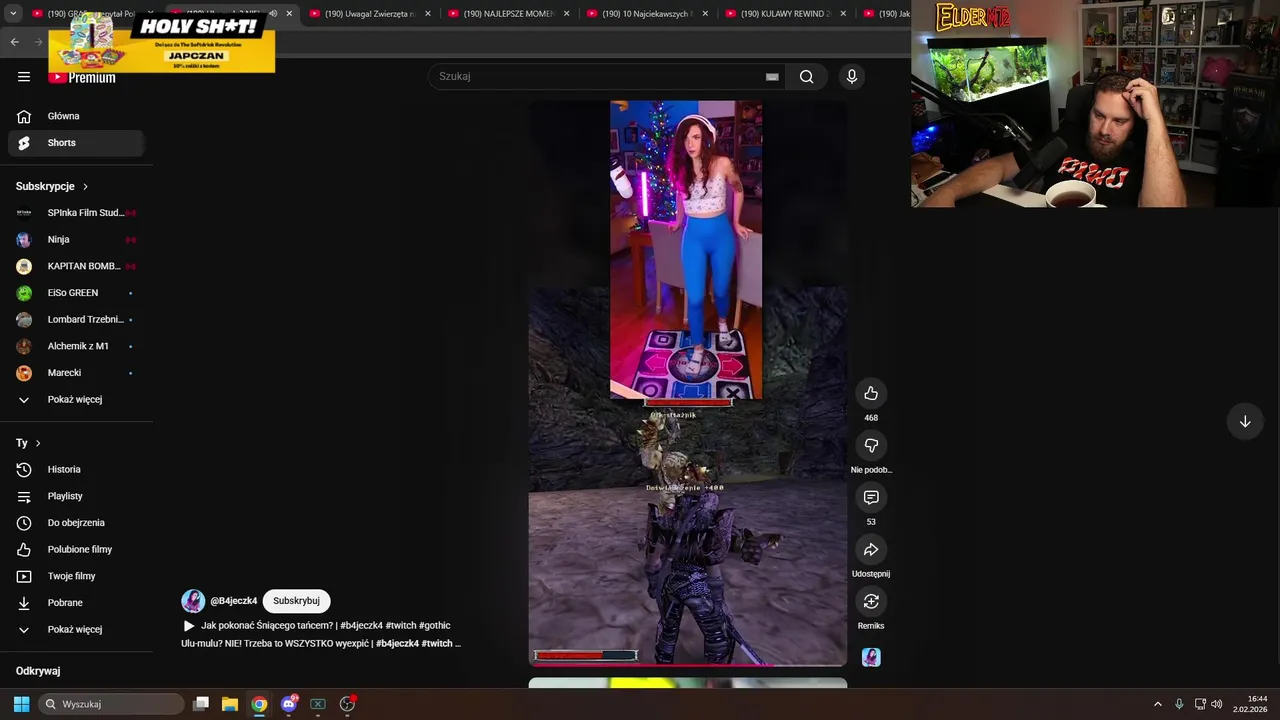This screenshot has height=720, width=1280.
Task: Open File Explorer from the taskbar
Action: coord(229,704)
